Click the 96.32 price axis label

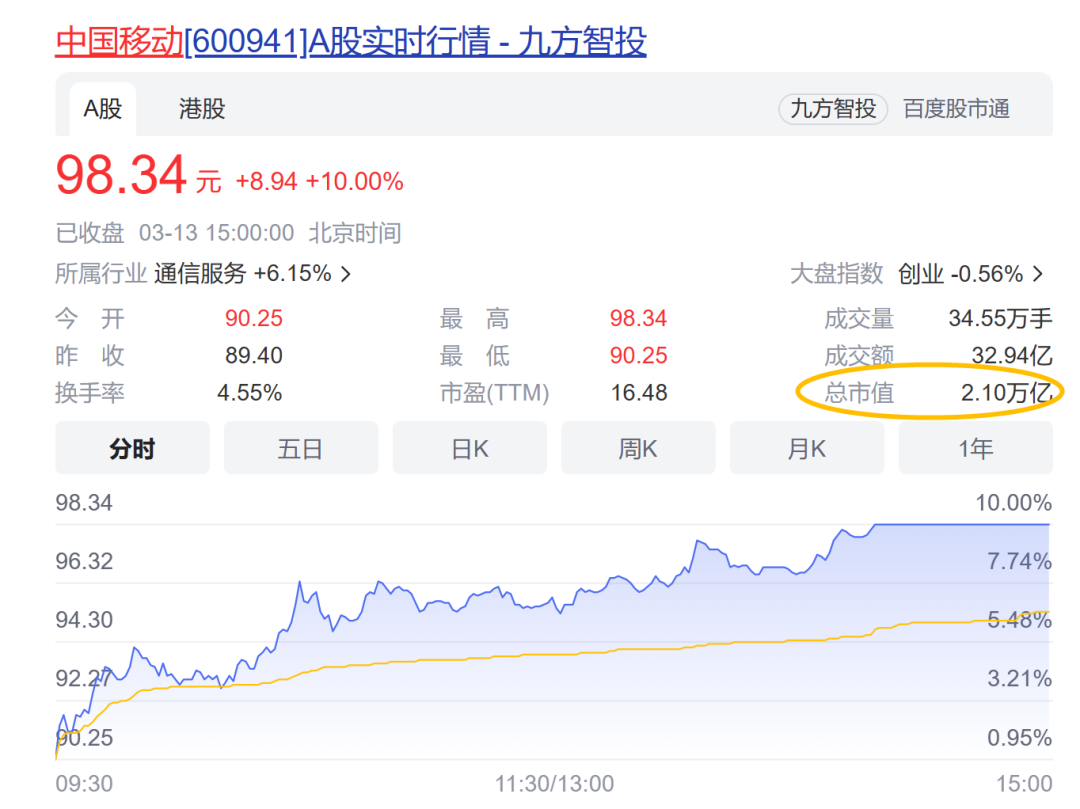click(x=84, y=561)
